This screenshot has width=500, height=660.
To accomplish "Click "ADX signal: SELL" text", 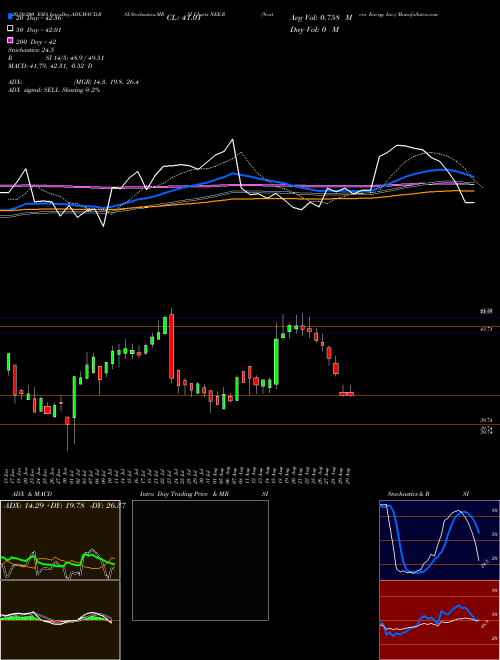I will (x=34, y=90).
